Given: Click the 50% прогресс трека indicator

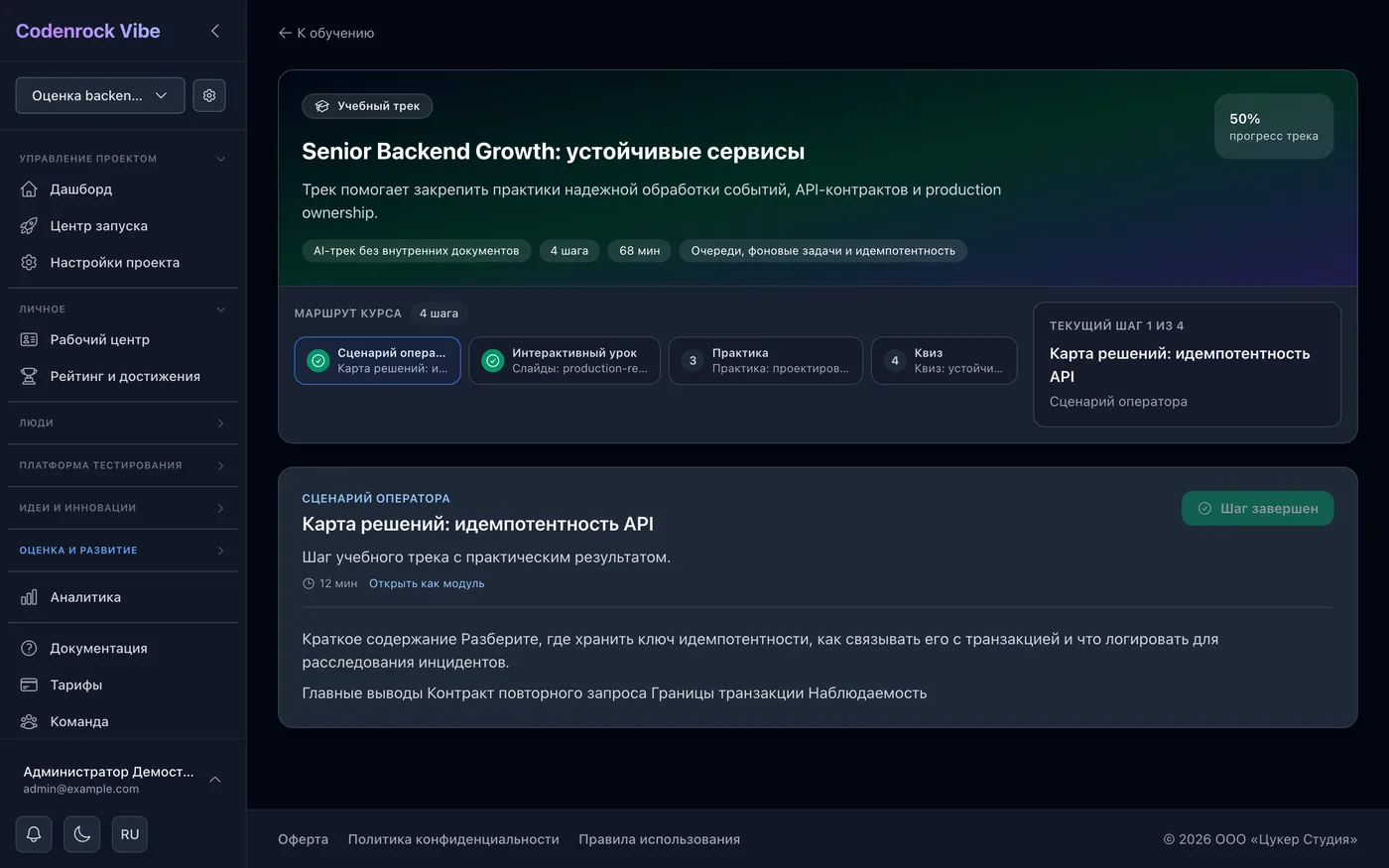Looking at the screenshot, I should (1274, 126).
